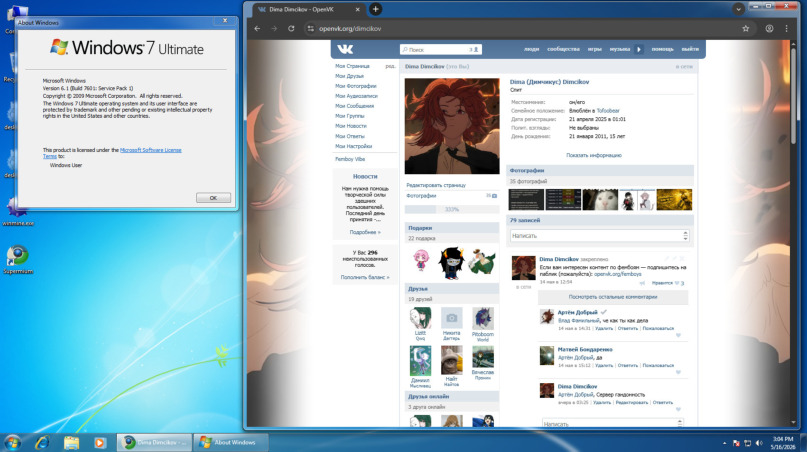This screenshot has width=807, height=452.
Task: Open Мои Настройки in sidebar
Action: [353, 147]
